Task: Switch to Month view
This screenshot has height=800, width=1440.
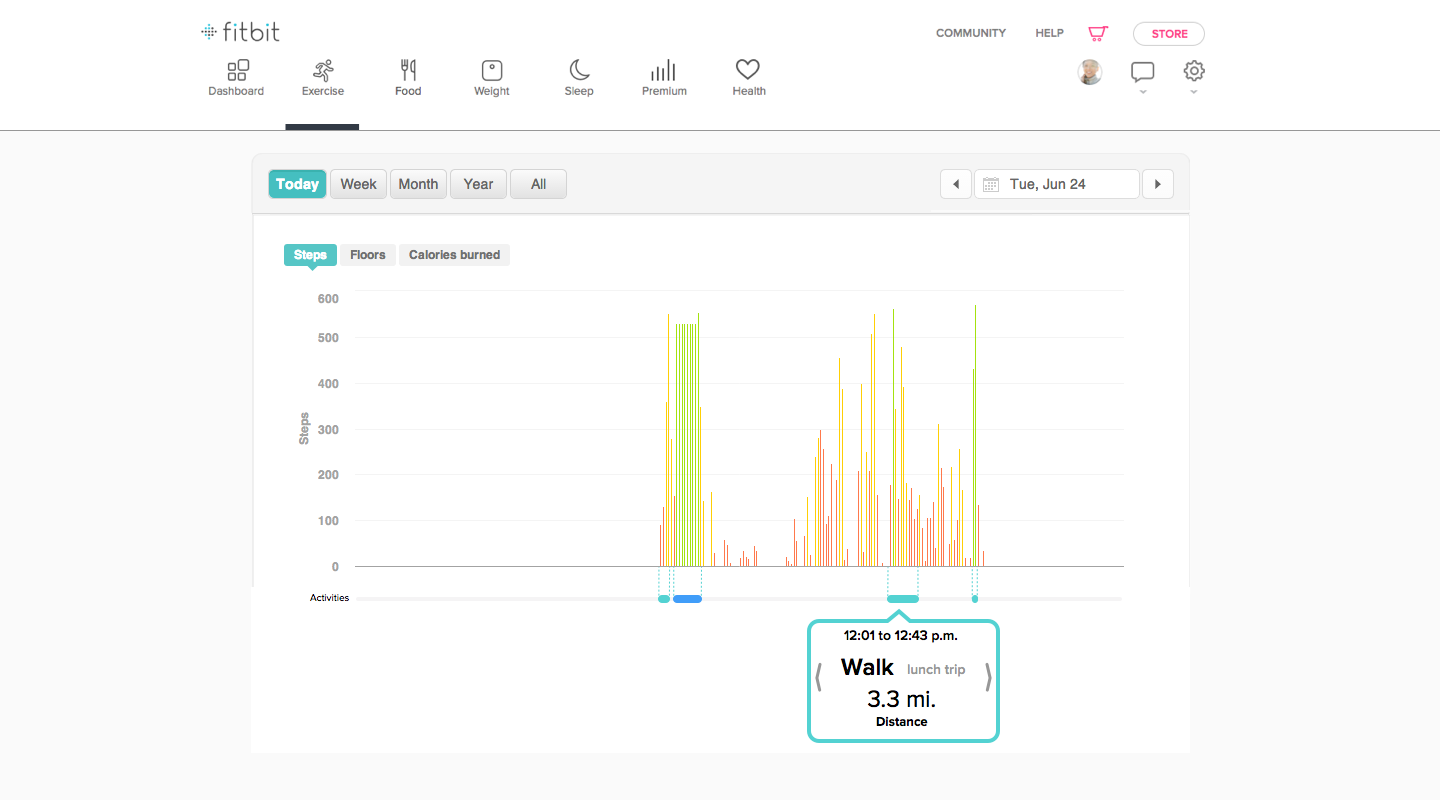Action: tap(418, 184)
